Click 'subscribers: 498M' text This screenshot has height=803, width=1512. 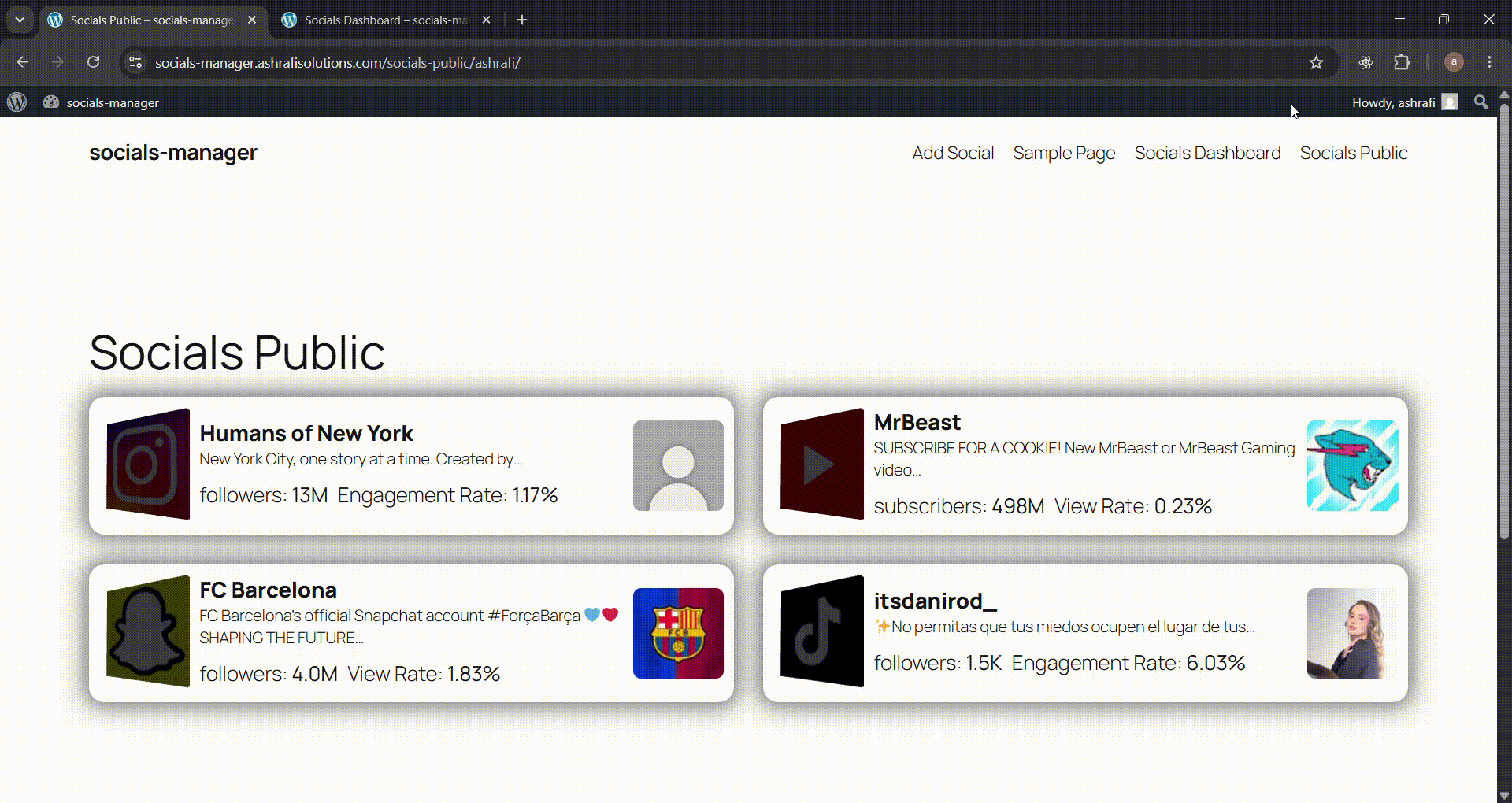(959, 506)
